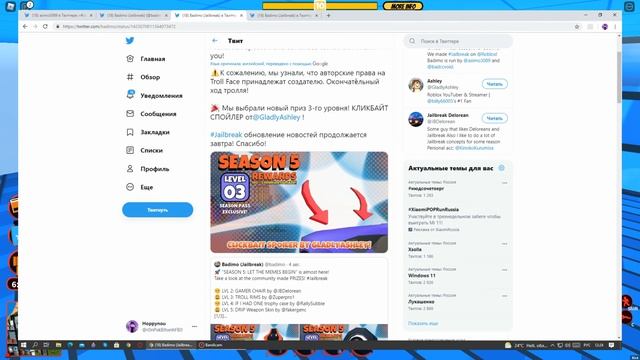Click Показать еще in trends
Image resolution: width=640 pixels, height=360 pixels.
coord(423,323)
